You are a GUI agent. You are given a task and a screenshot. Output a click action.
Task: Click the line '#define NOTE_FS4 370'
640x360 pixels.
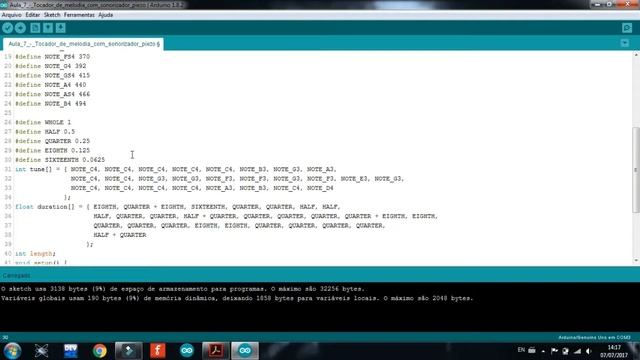[x=52, y=57]
